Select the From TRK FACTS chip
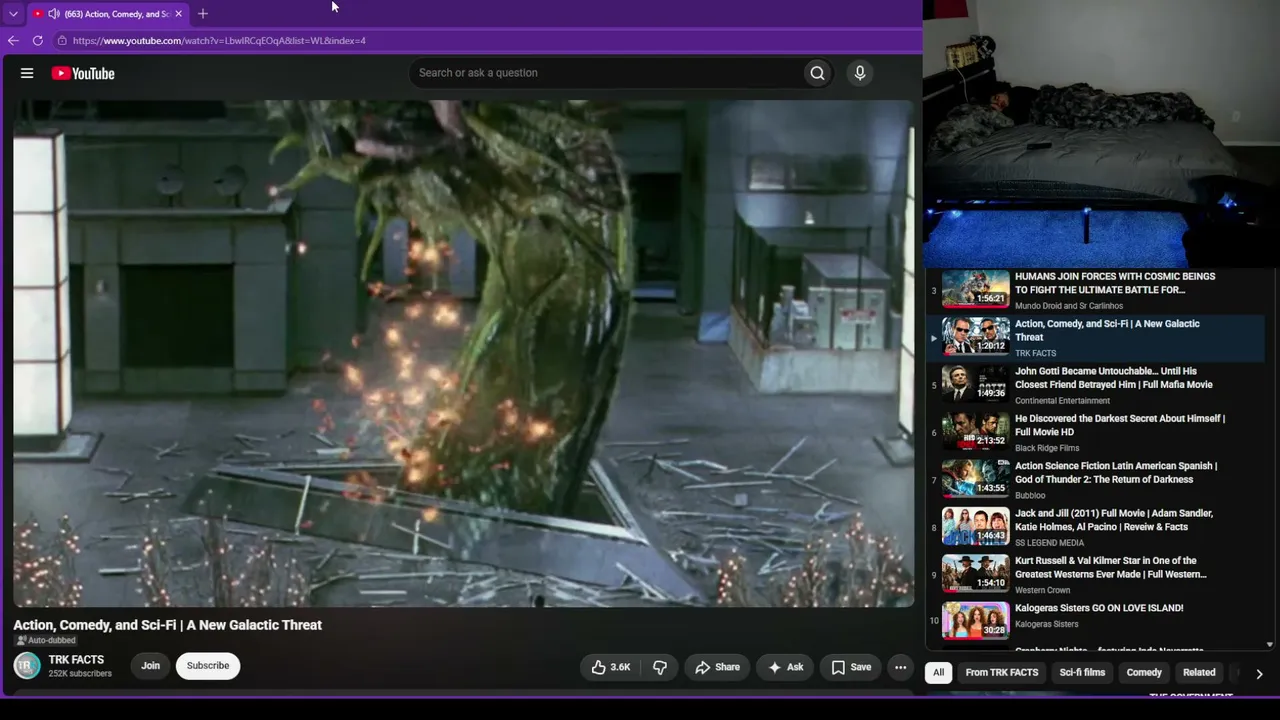The height and width of the screenshot is (720, 1280). tap(1002, 673)
